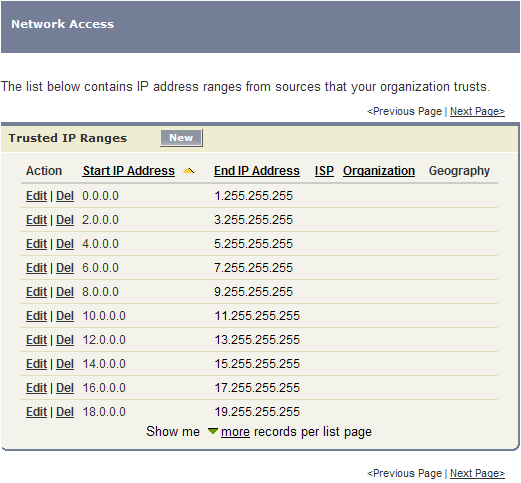Delete the 10.0.0.0 IP range
Viewport: 521px width, 483px height.
(x=65, y=316)
